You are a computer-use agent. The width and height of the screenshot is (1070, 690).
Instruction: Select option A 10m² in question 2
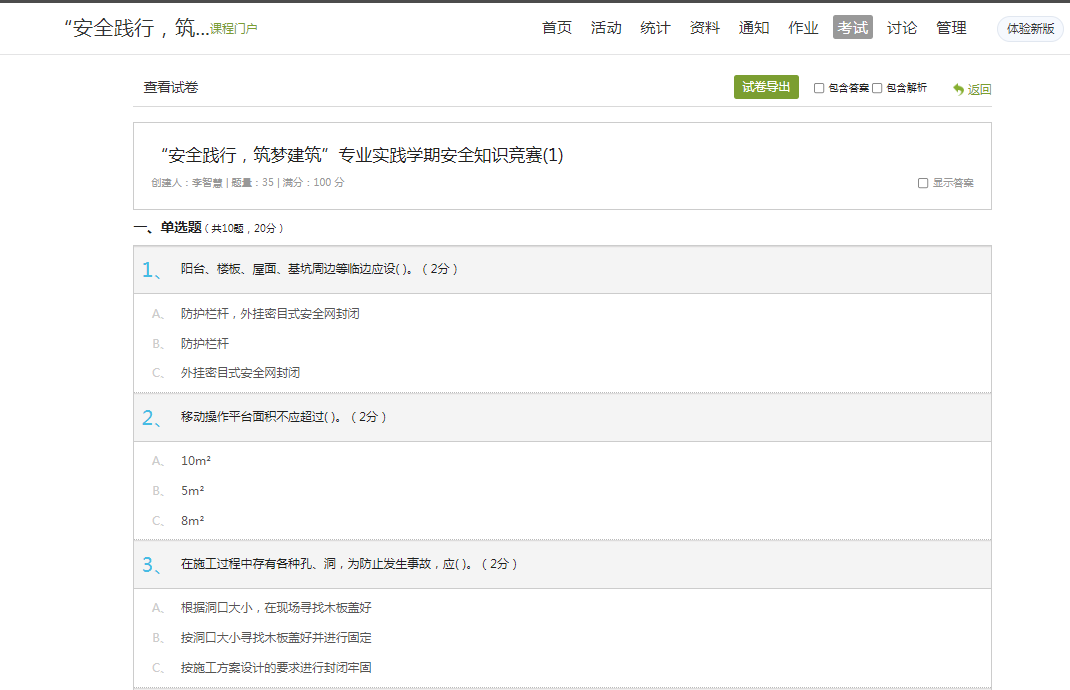pos(196,461)
